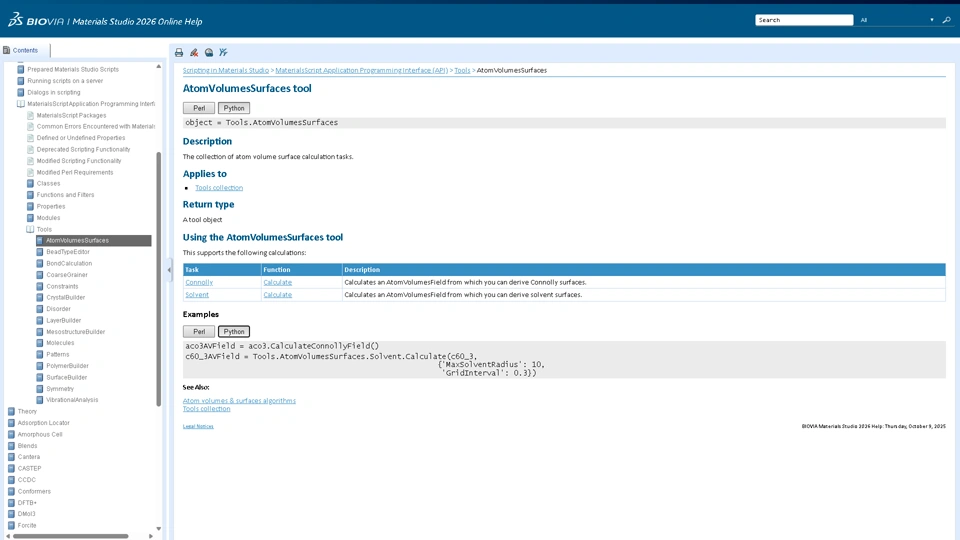Open the Calculate link in the Solvent row
Image resolution: width=960 pixels, height=540 pixels.
(277, 294)
